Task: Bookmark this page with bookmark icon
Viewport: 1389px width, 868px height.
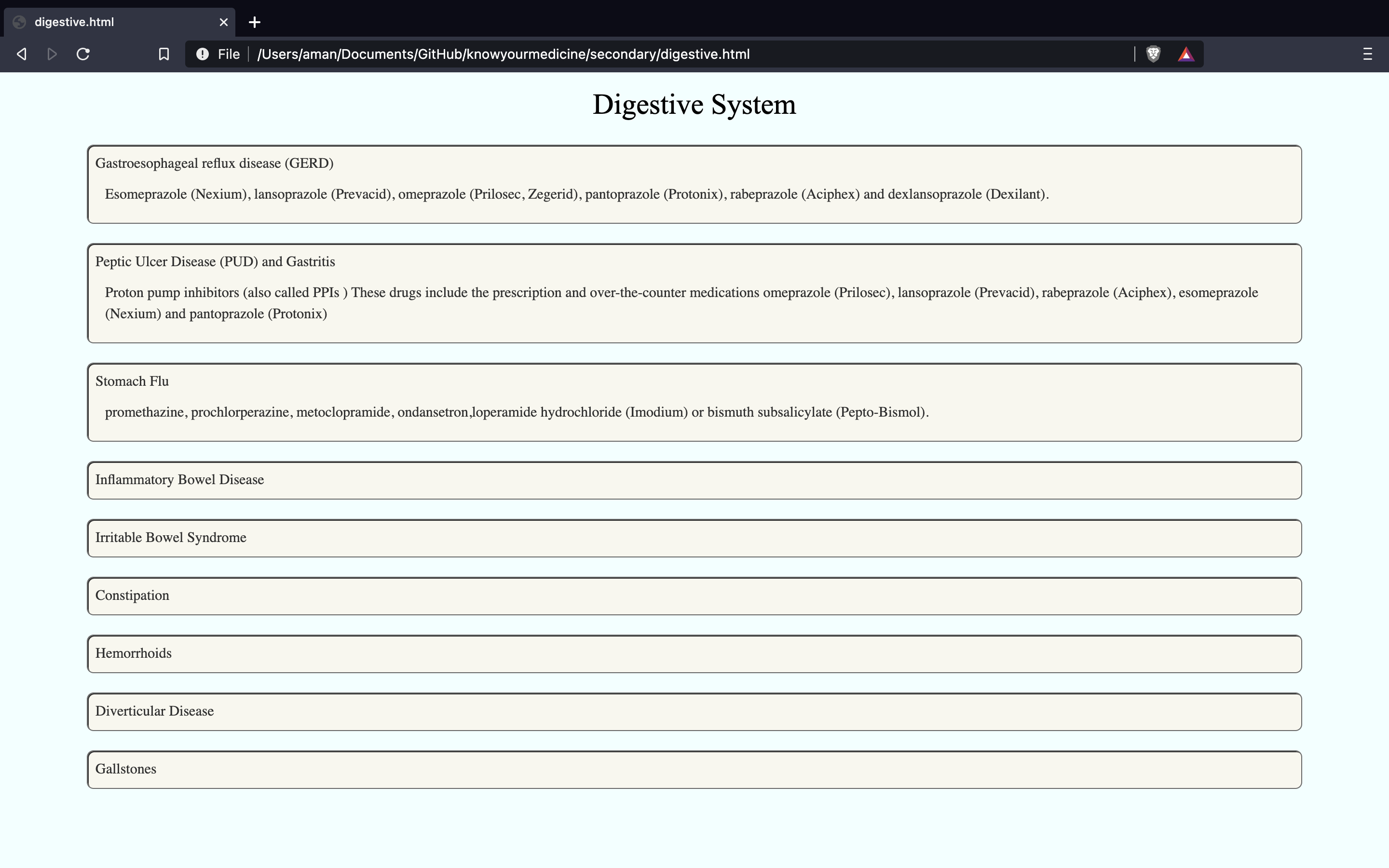Action: pyautogui.click(x=163, y=54)
